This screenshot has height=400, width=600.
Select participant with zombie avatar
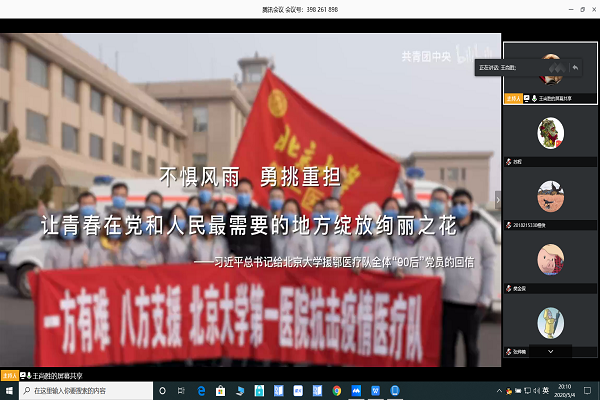[550, 133]
